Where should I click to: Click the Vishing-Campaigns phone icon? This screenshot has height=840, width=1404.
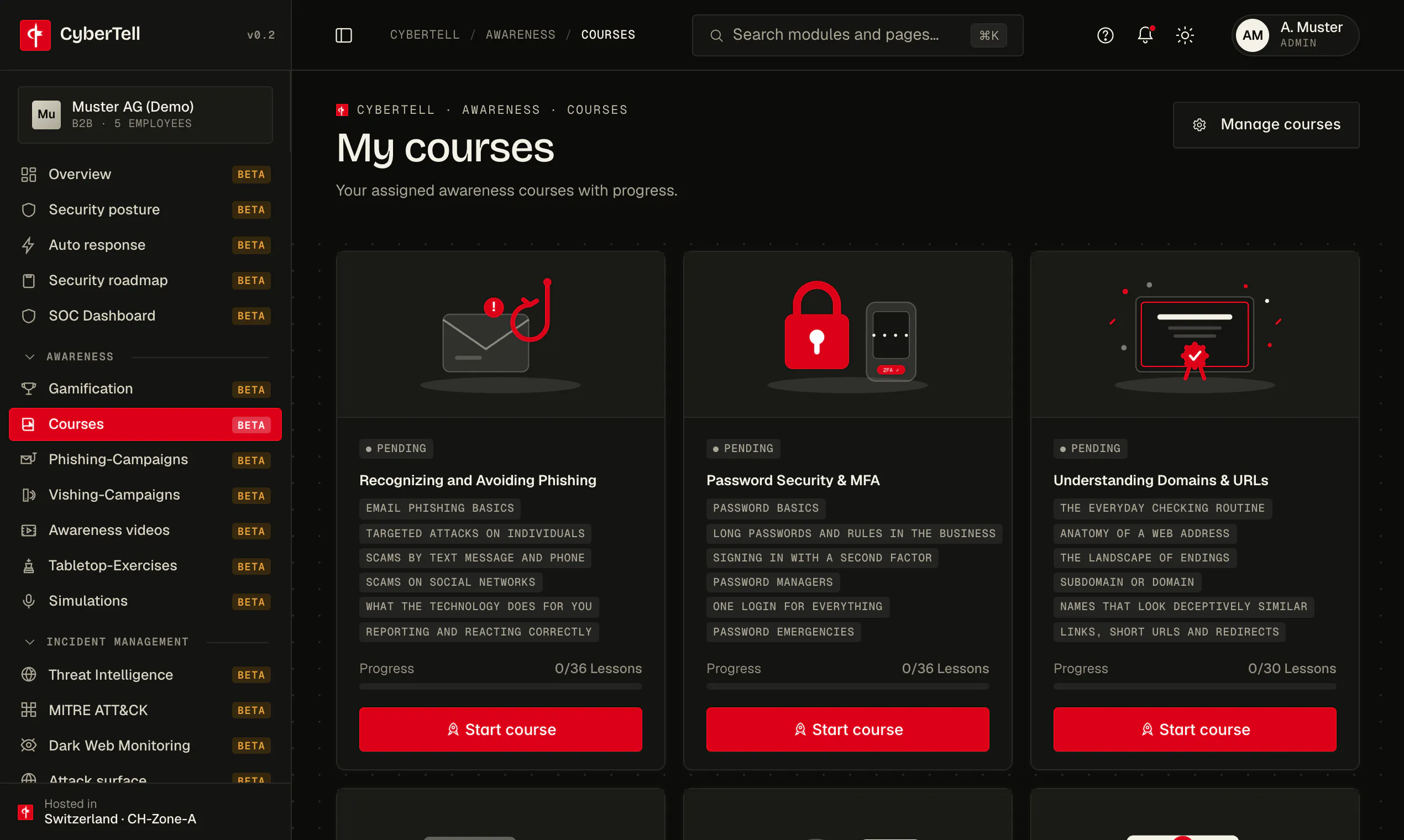coord(28,495)
